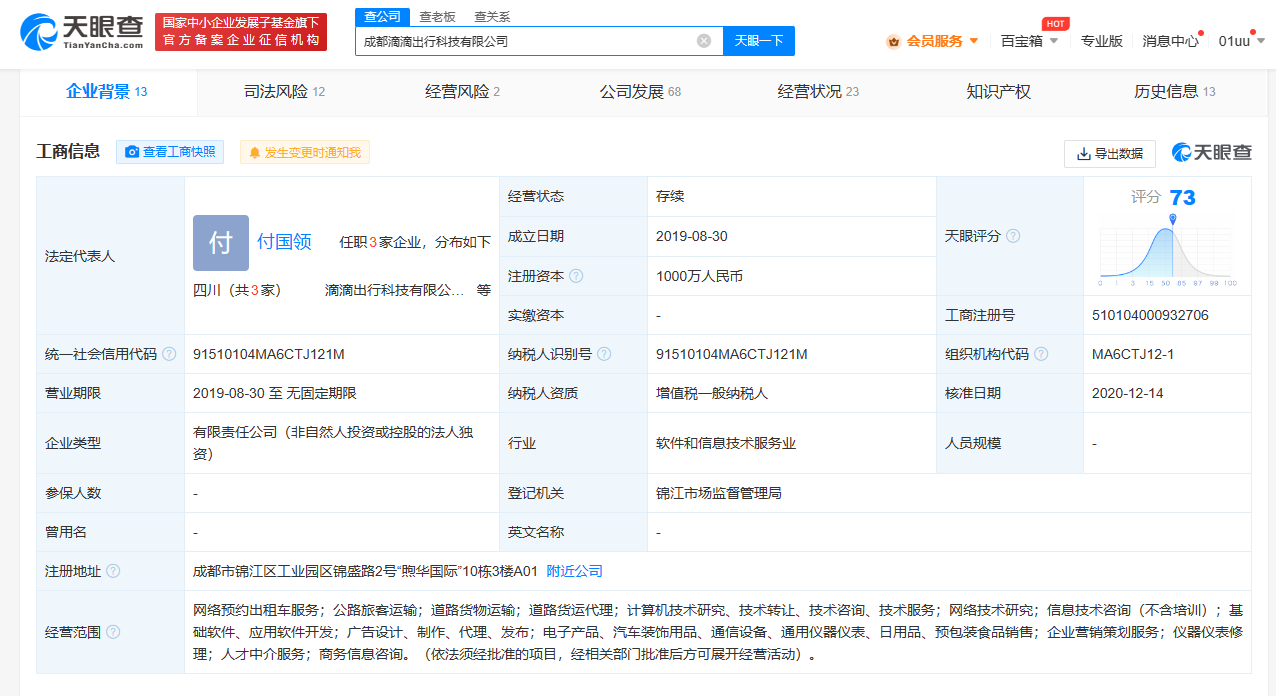Open the help icon next to 注册地址
Image resolution: width=1276 pixels, height=696 pixels.
point(113,571)
